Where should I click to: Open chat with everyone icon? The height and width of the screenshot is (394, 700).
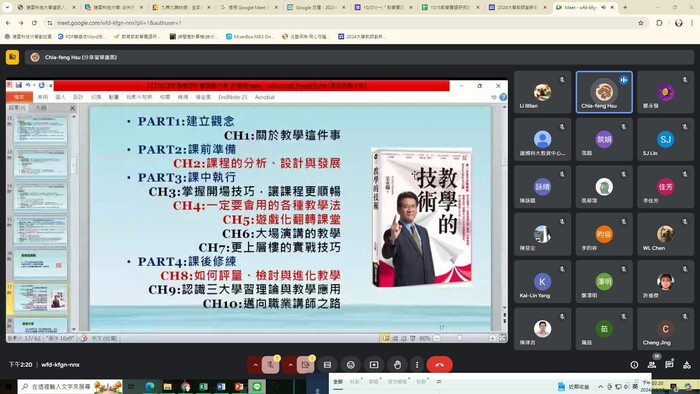[x=669, y=365]
